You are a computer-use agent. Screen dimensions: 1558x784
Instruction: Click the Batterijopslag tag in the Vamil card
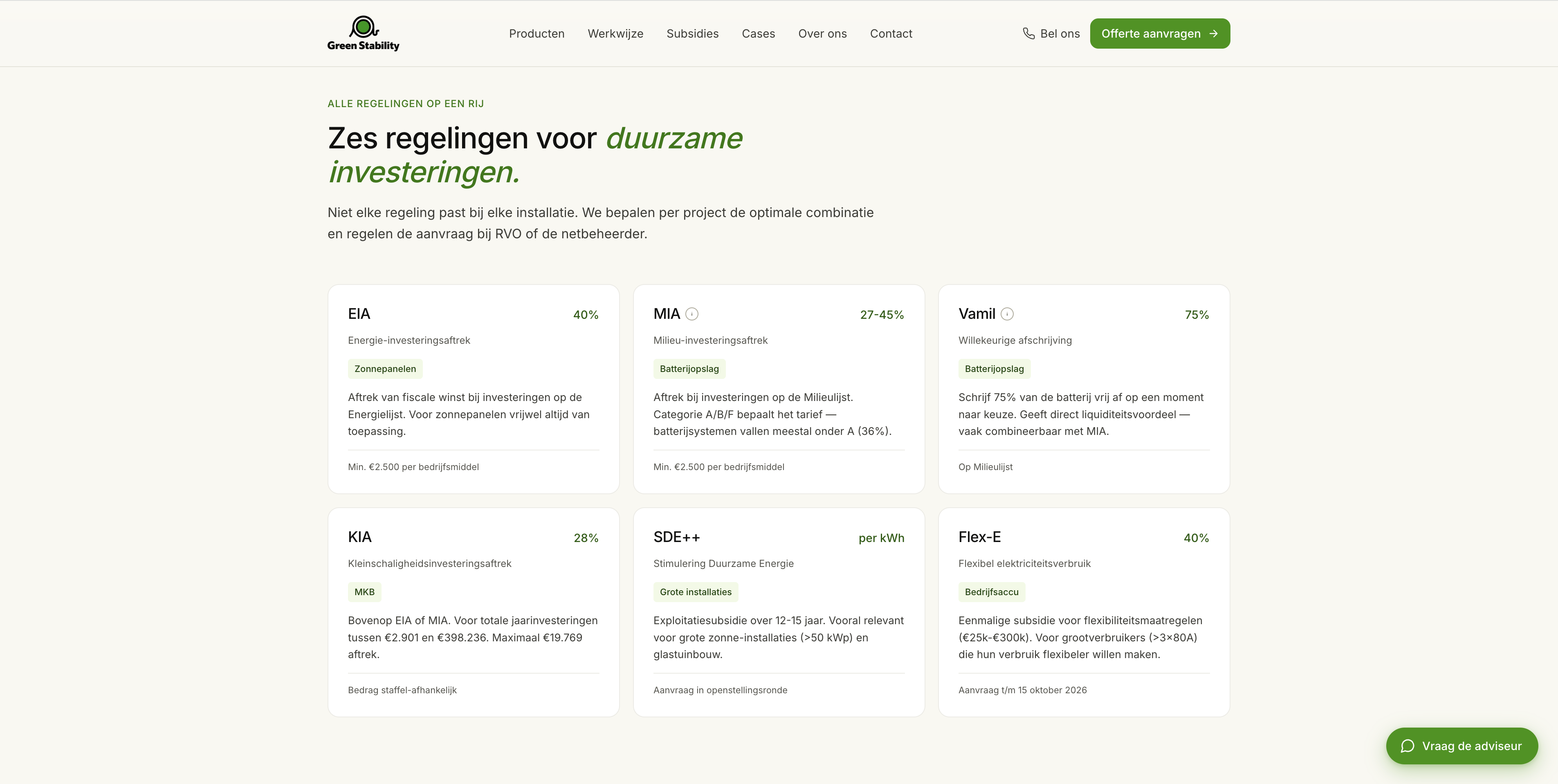pos(994,369)
